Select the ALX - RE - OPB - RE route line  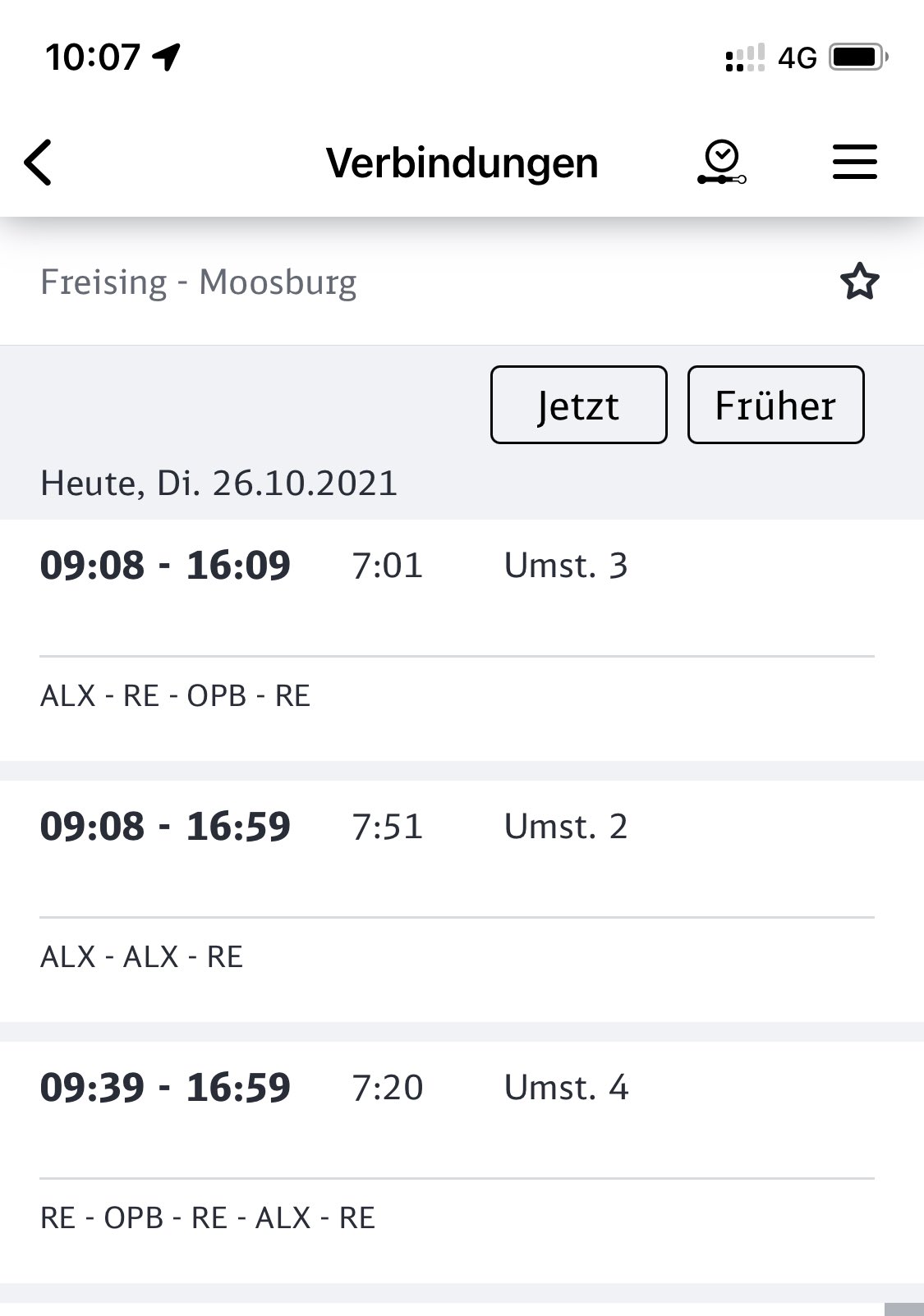pyautogui.click(x=175, y=695)
